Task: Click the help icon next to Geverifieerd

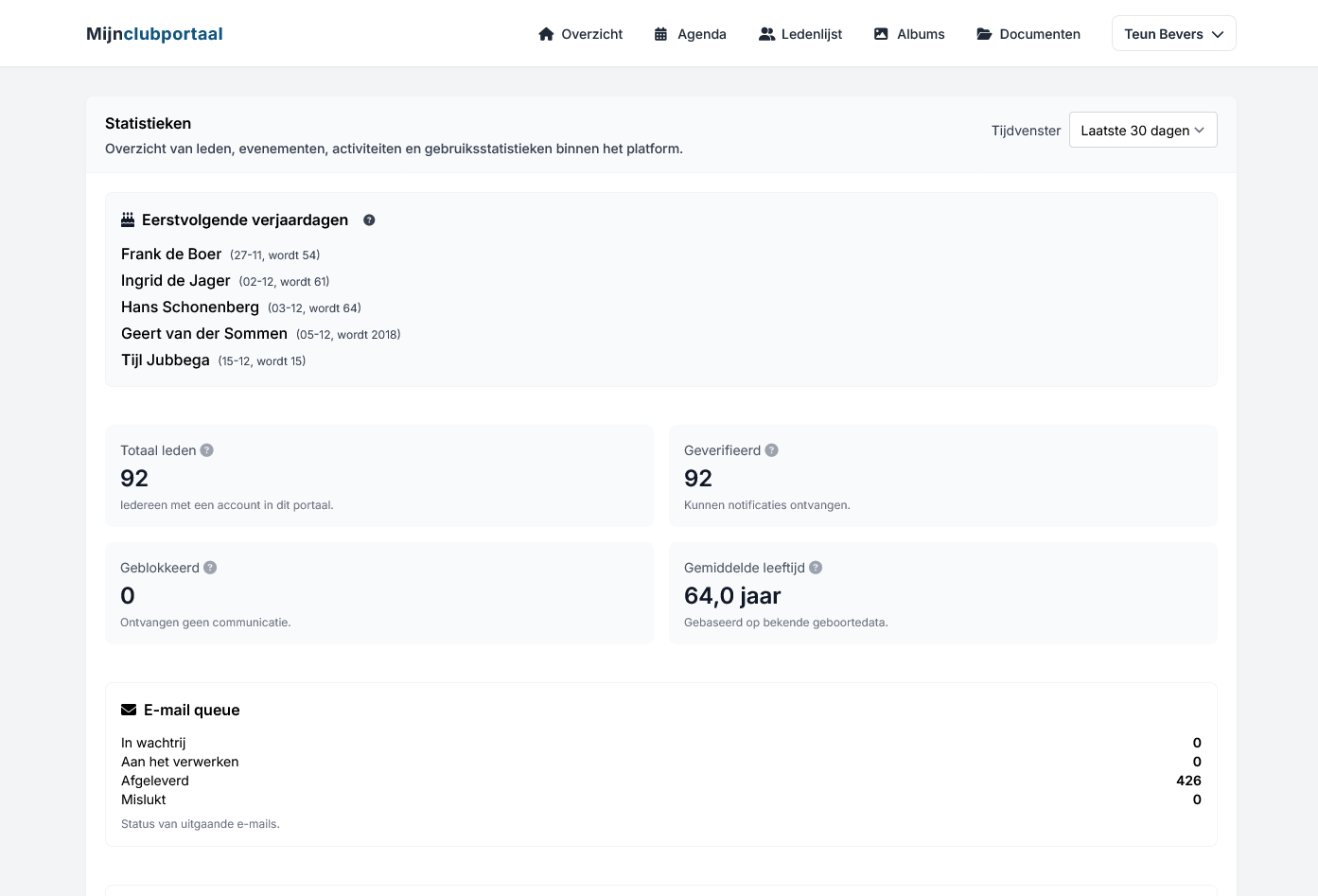Action: coord(771,449)
